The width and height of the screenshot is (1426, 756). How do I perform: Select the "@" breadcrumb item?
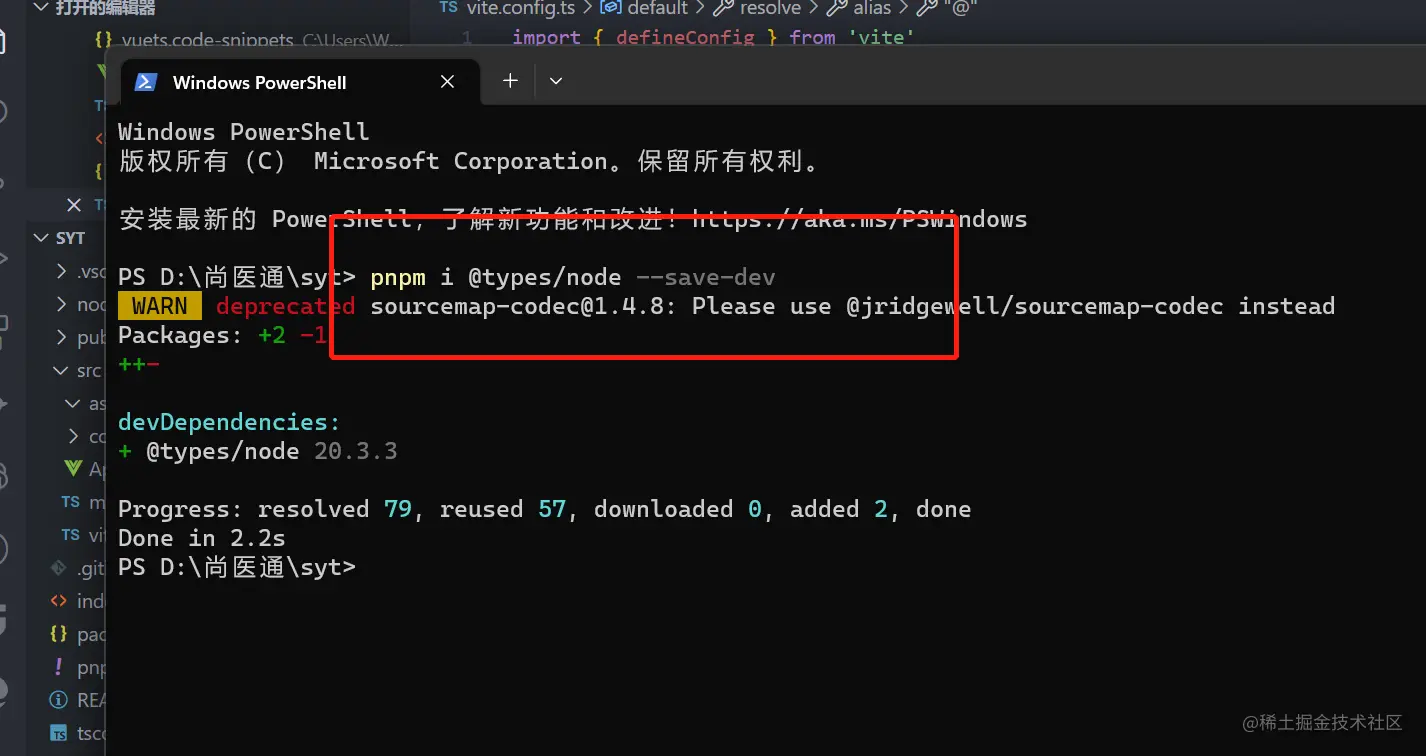click(960, 8)
